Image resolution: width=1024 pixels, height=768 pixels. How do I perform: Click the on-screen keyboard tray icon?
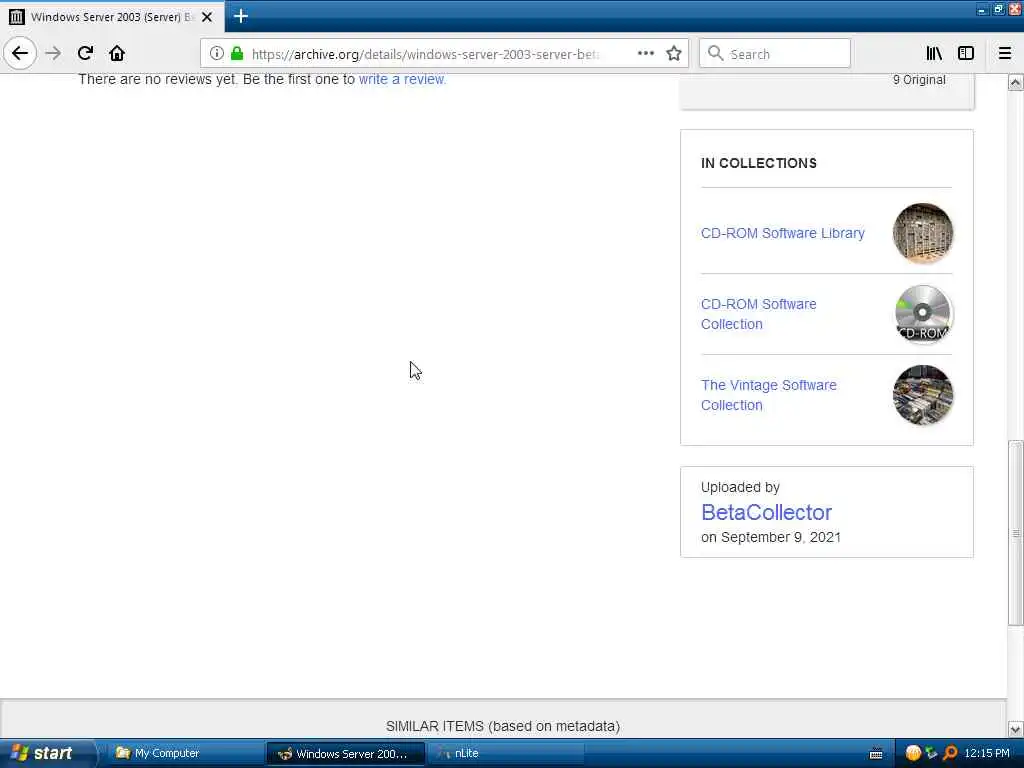(876, 754)
